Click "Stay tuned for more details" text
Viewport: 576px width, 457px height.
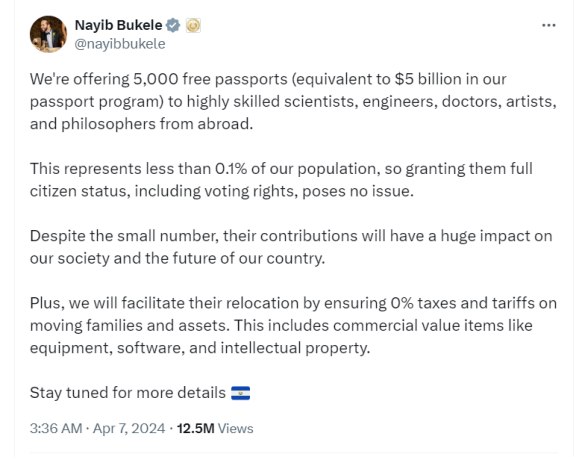127,393
